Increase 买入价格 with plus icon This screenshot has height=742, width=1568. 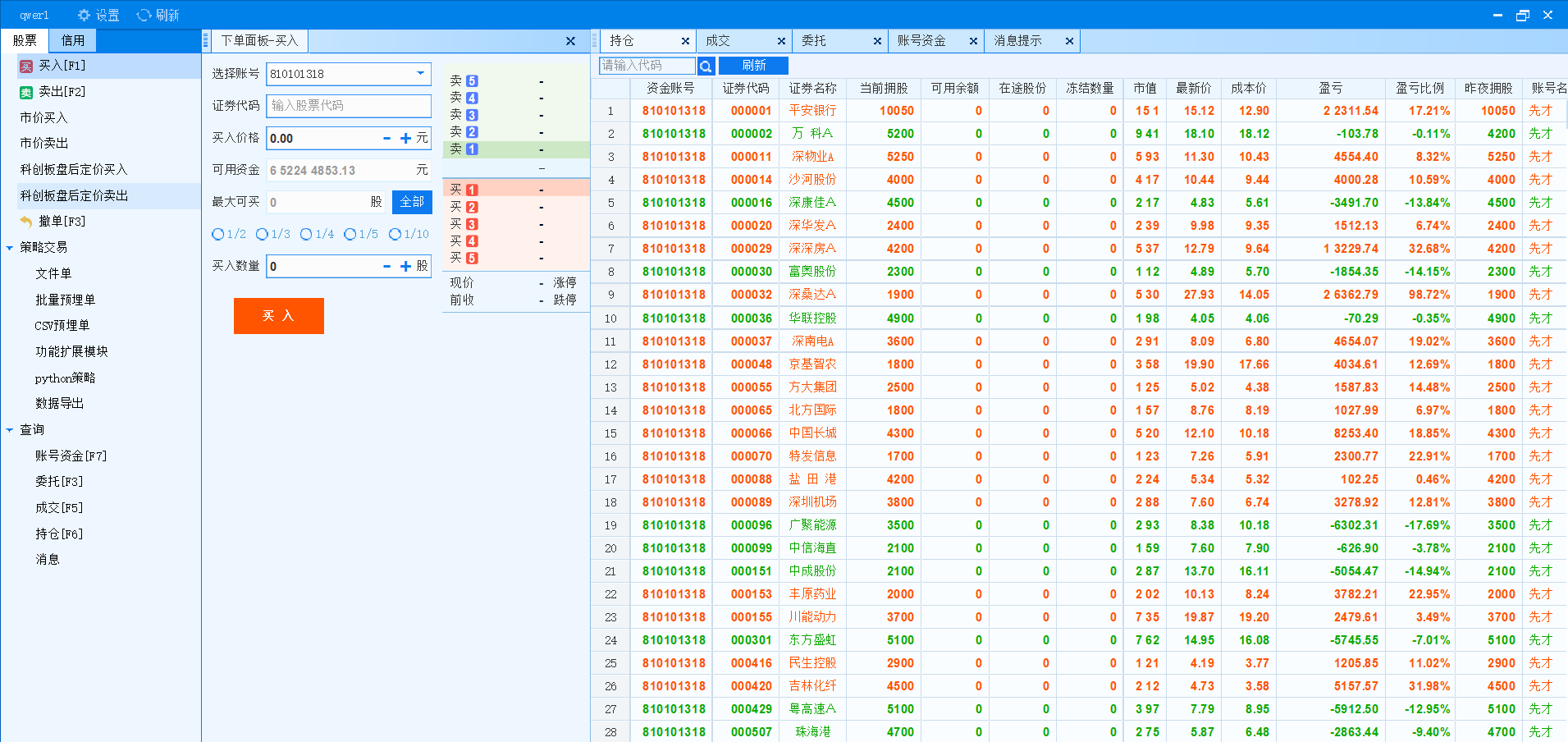[405, 139]
